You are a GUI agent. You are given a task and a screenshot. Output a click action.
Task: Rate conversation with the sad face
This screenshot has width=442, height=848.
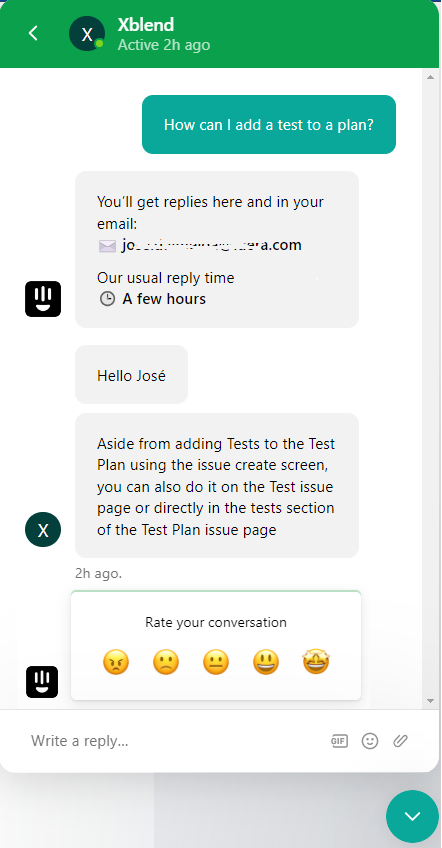coord(166,662)
